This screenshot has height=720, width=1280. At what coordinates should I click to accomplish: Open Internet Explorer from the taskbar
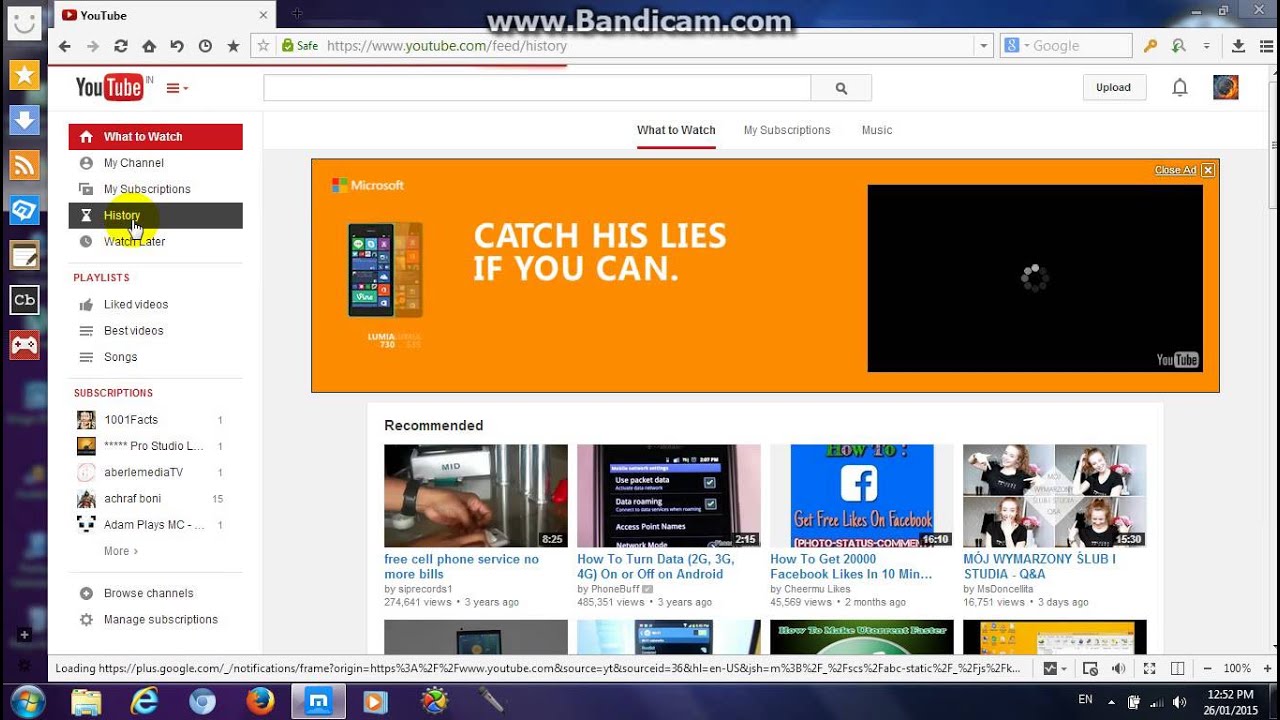[x=144, y=701]
